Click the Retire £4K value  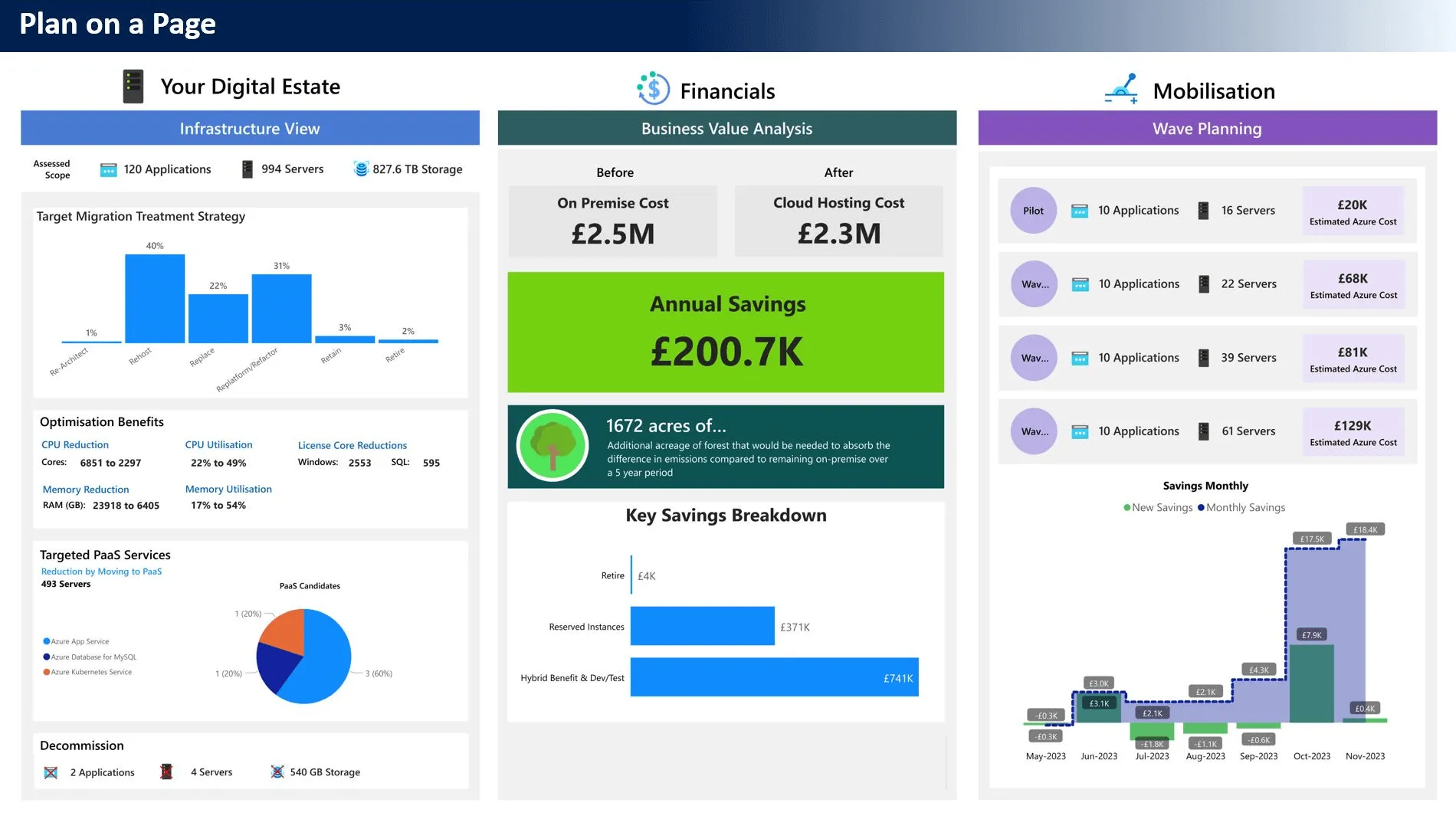click(x=646, y=576)
